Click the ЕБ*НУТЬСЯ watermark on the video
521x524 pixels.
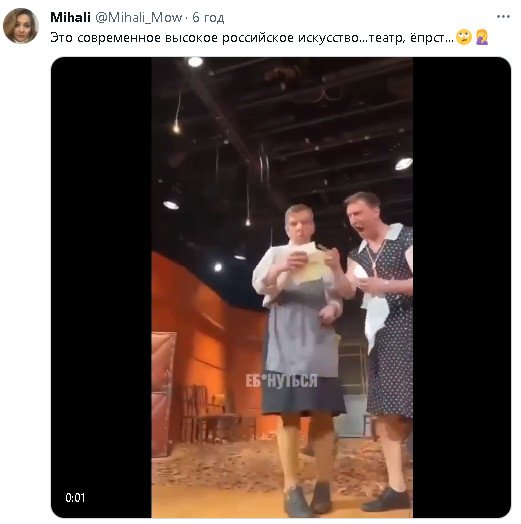(281, 380)
